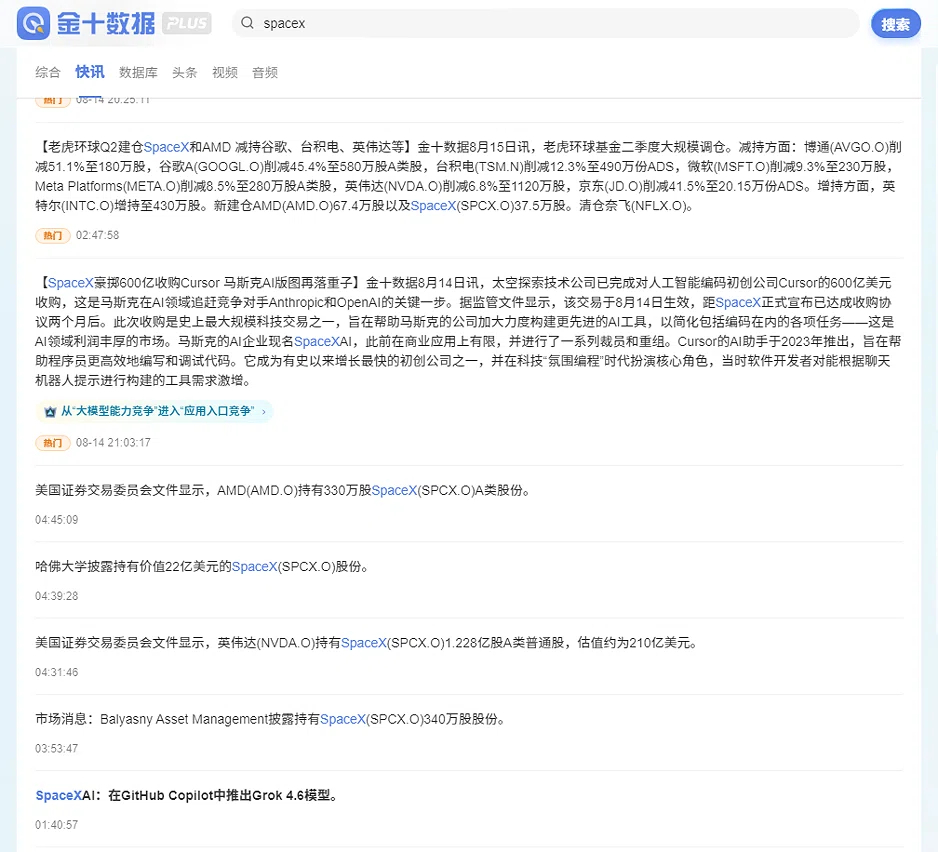
Task: Click the SpaceX link after 距 in the Cursor article
Action: pyautogui.click(x=738, y=303)
